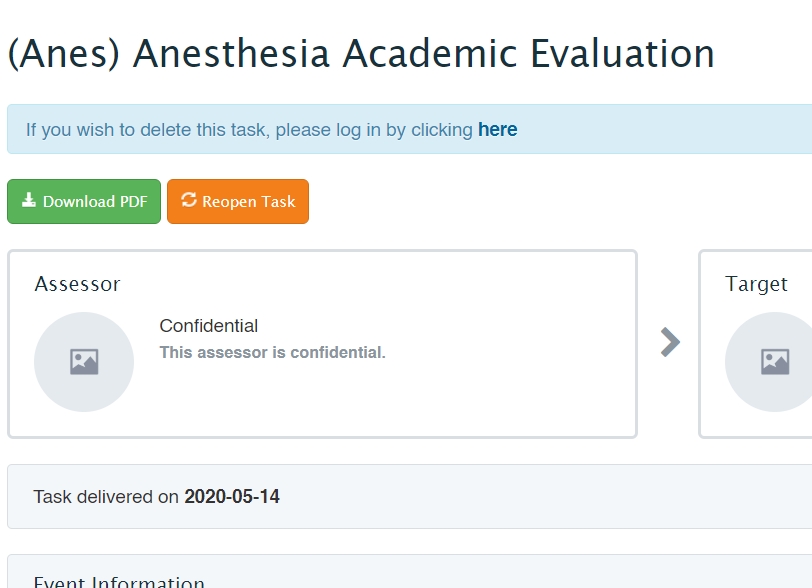Click the refresh icon on Reopen Task
The width and height of the screenshot is (812, 588).
[189, 201]
